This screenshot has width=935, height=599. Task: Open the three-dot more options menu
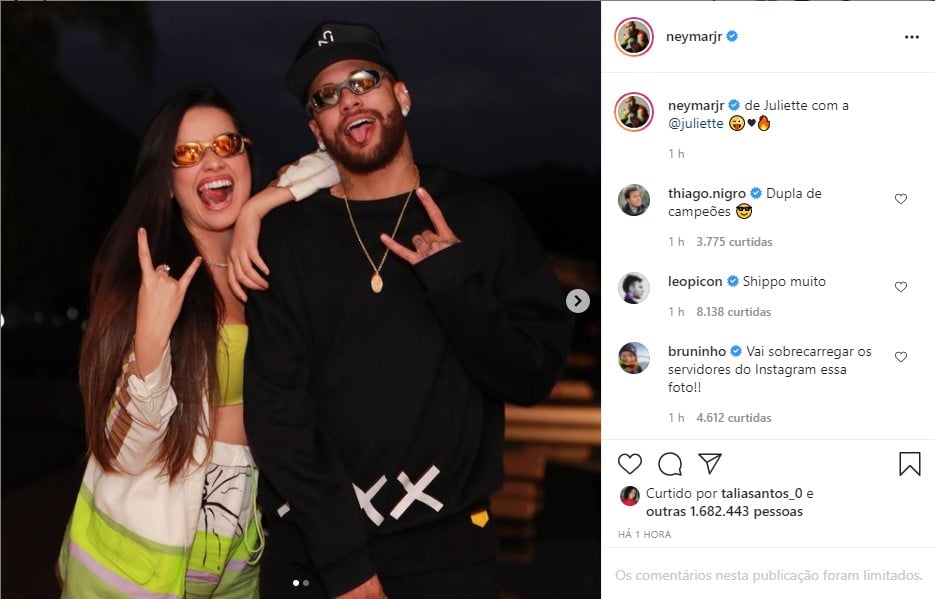coord(911,37)
